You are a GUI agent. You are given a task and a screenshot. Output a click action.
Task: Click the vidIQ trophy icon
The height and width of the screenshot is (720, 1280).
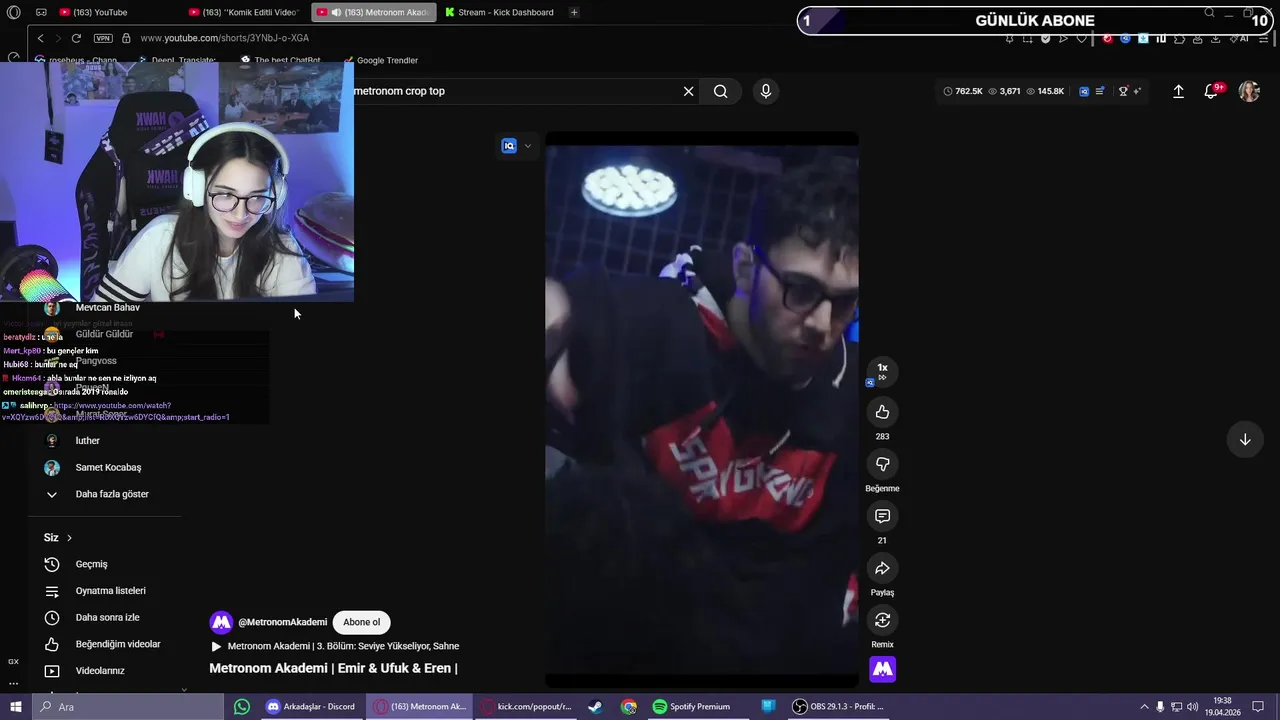(x=1123, y=91)
